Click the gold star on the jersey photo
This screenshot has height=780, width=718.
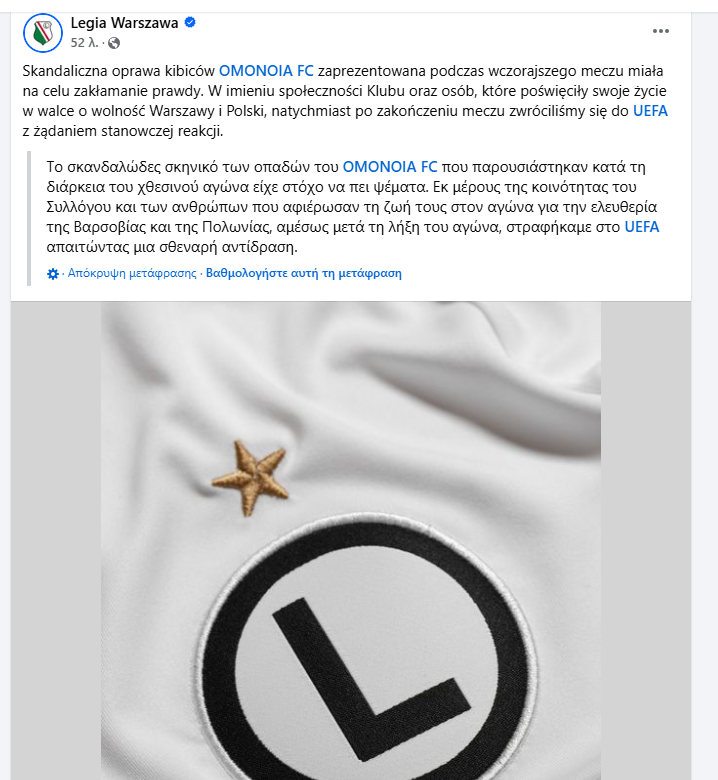coord(250,478)
